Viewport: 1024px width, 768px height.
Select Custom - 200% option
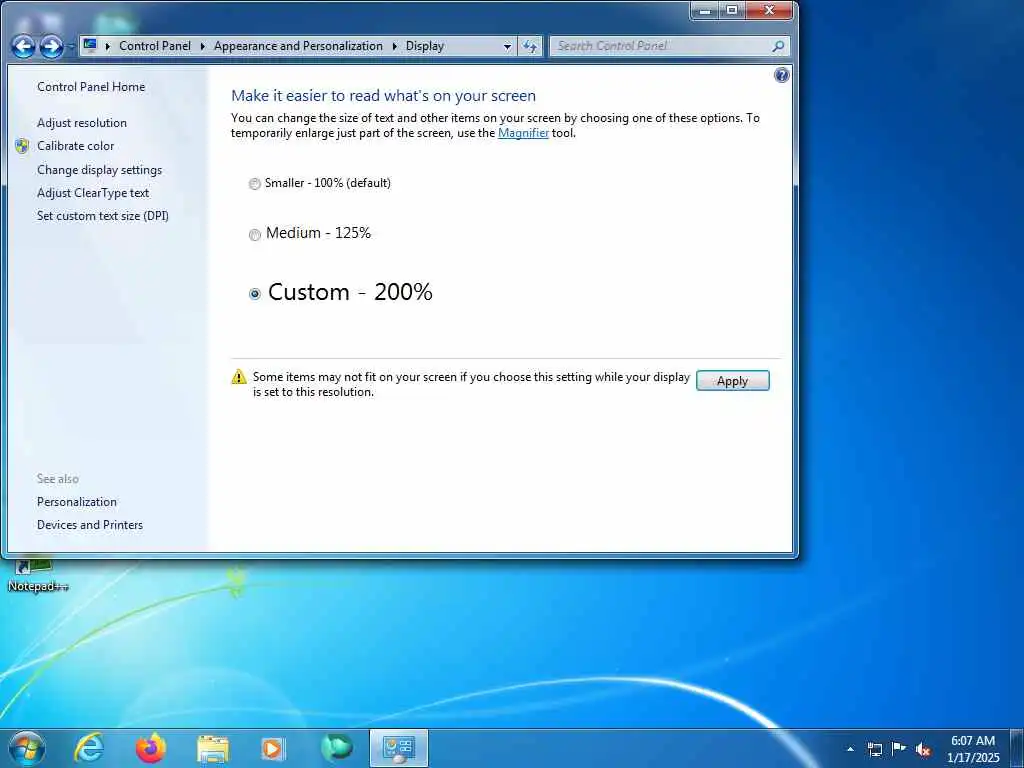click(341, 293)
